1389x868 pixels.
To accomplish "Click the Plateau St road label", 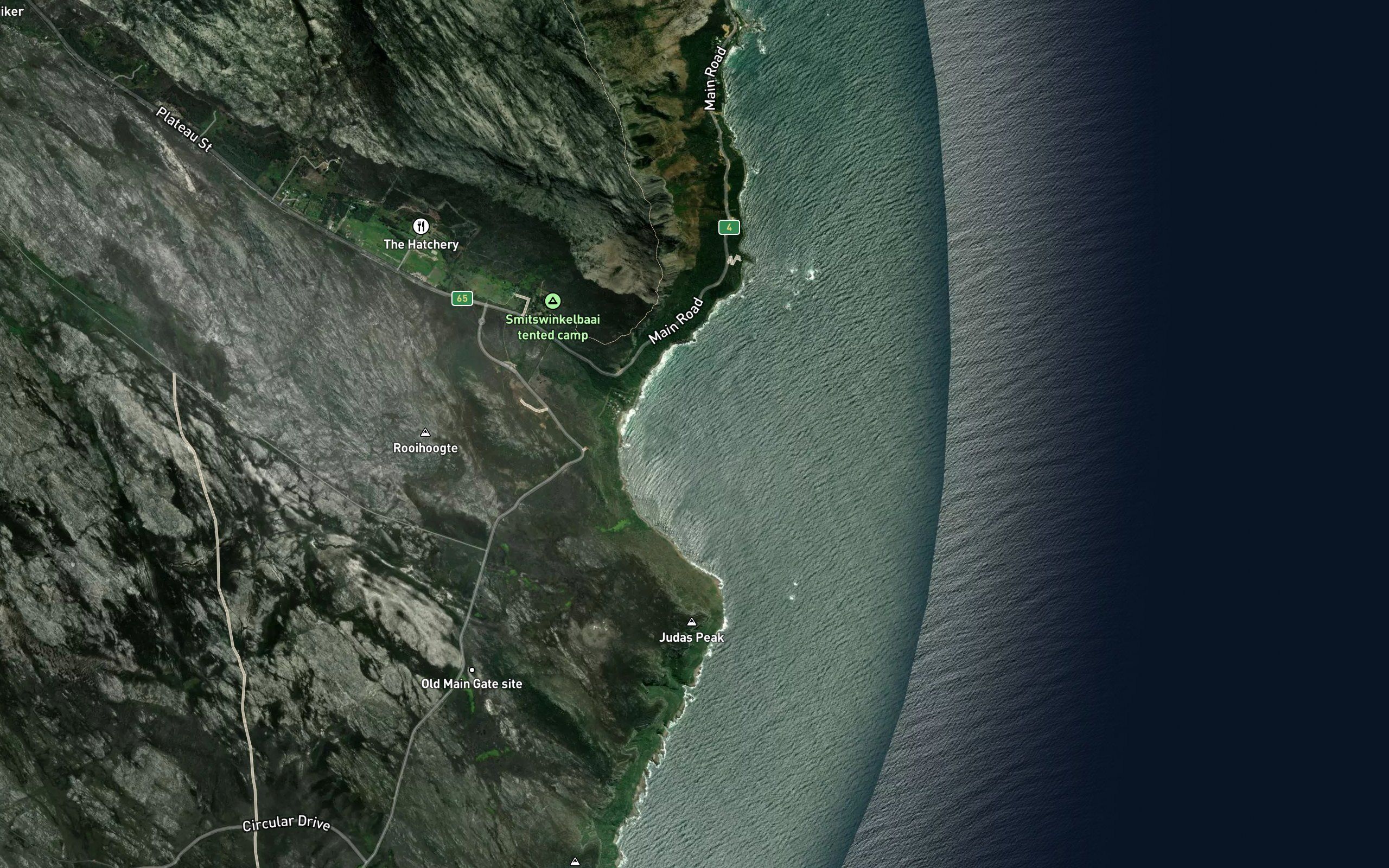I will tap(184, 129).
